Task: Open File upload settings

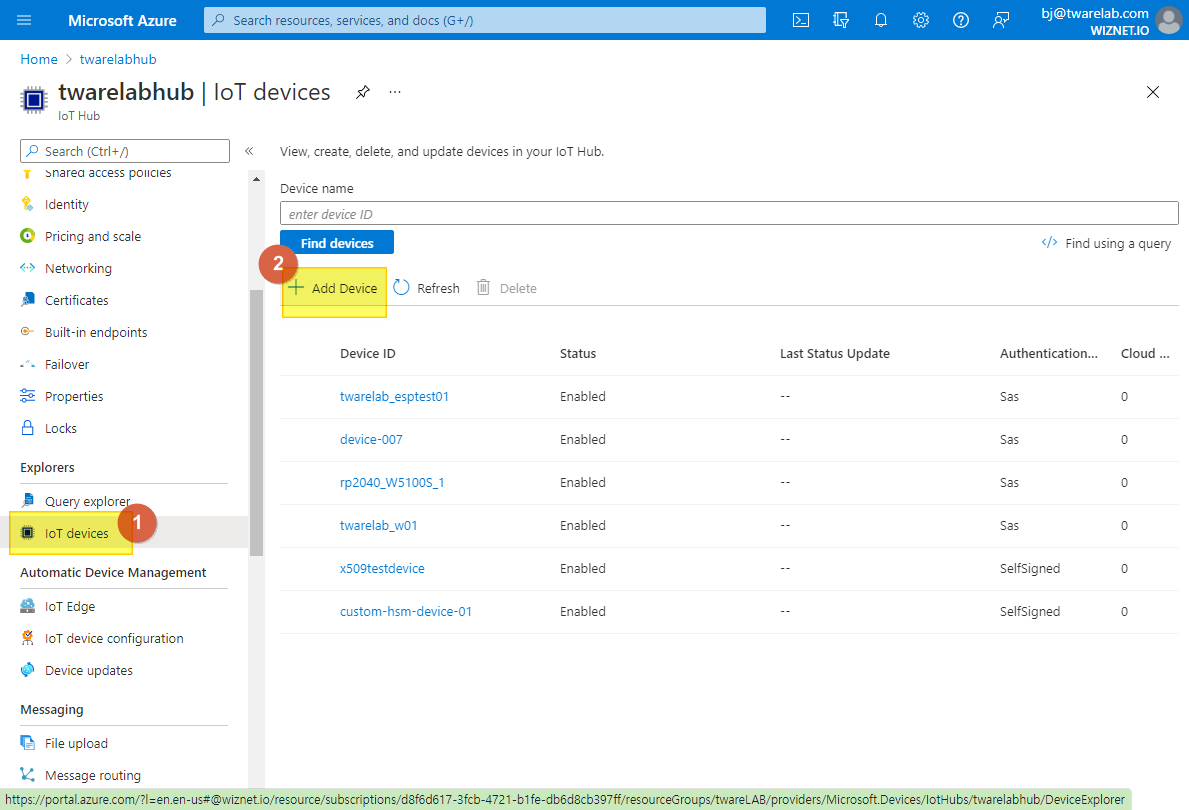Action: click(76, 742)
